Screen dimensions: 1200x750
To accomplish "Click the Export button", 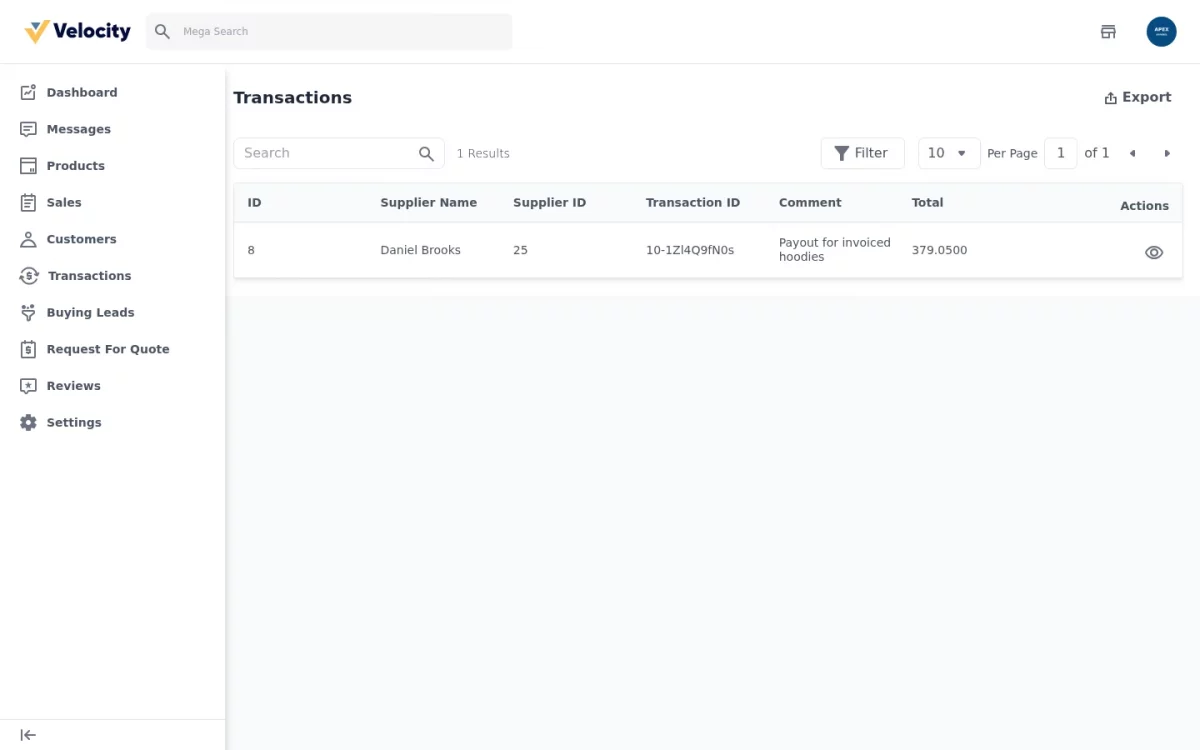I will tap(1138, 97).
